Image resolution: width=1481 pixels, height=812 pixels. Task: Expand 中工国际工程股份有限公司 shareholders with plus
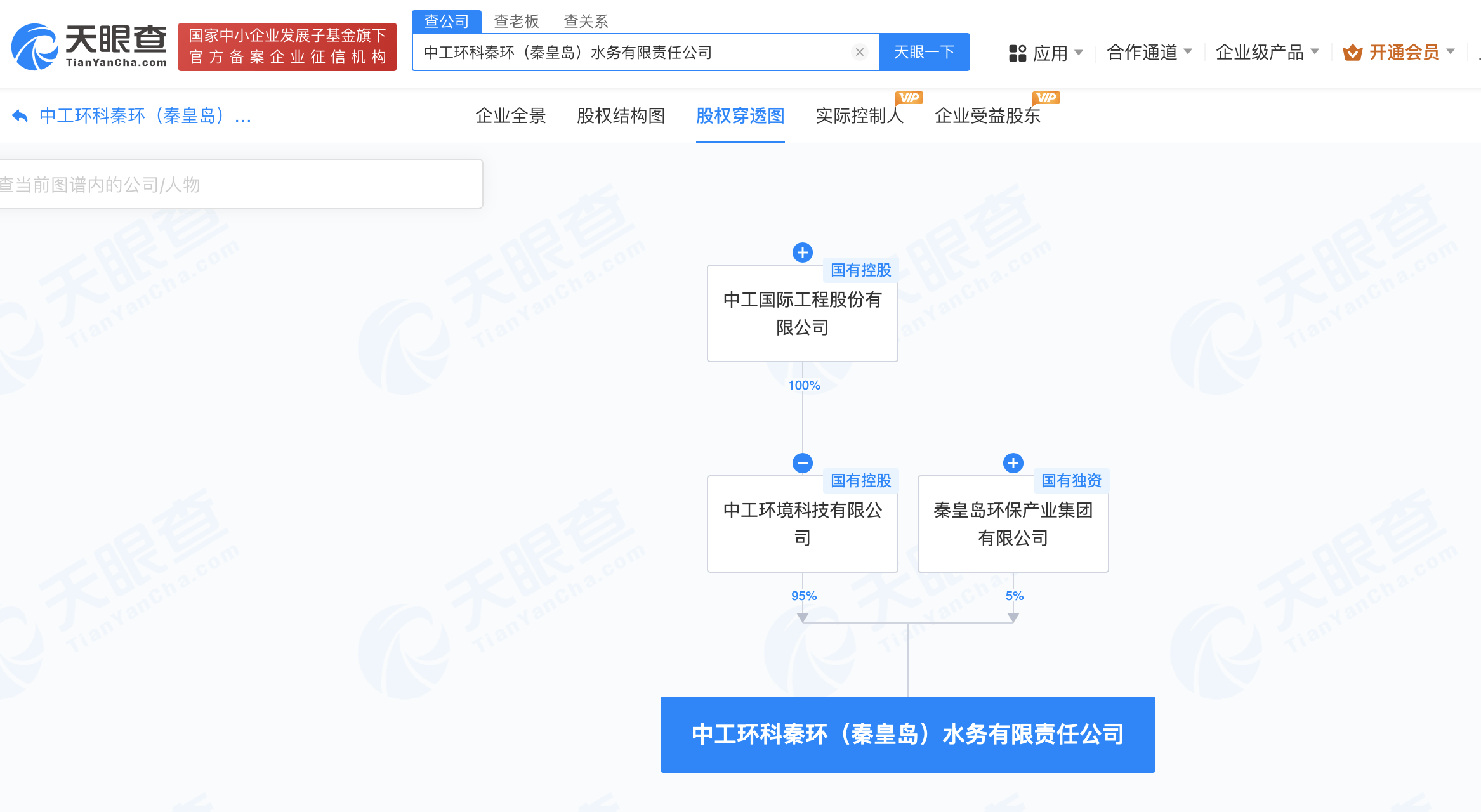802,252
